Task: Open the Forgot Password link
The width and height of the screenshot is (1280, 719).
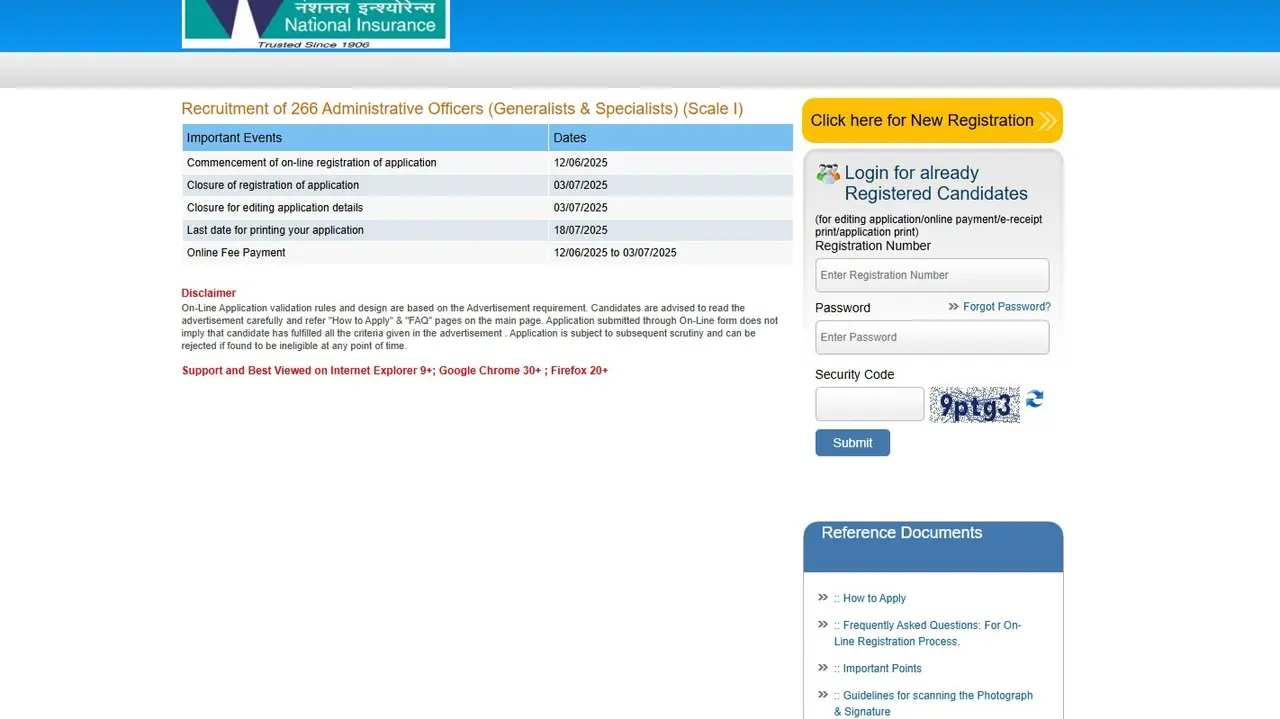Action: [1007, 306]
